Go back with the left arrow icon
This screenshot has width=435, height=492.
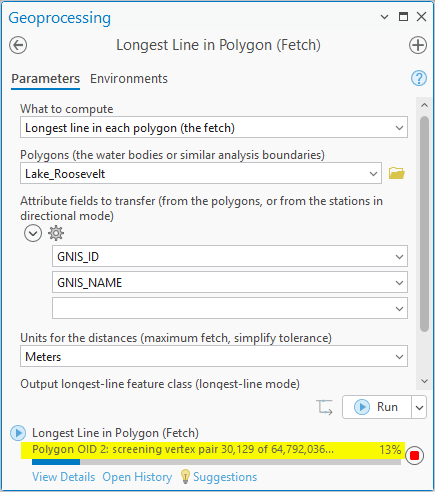tap(18, 45)
